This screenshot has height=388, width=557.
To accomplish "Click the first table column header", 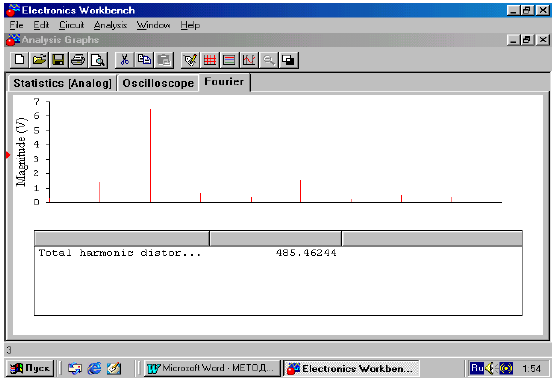I will (122, 238).
